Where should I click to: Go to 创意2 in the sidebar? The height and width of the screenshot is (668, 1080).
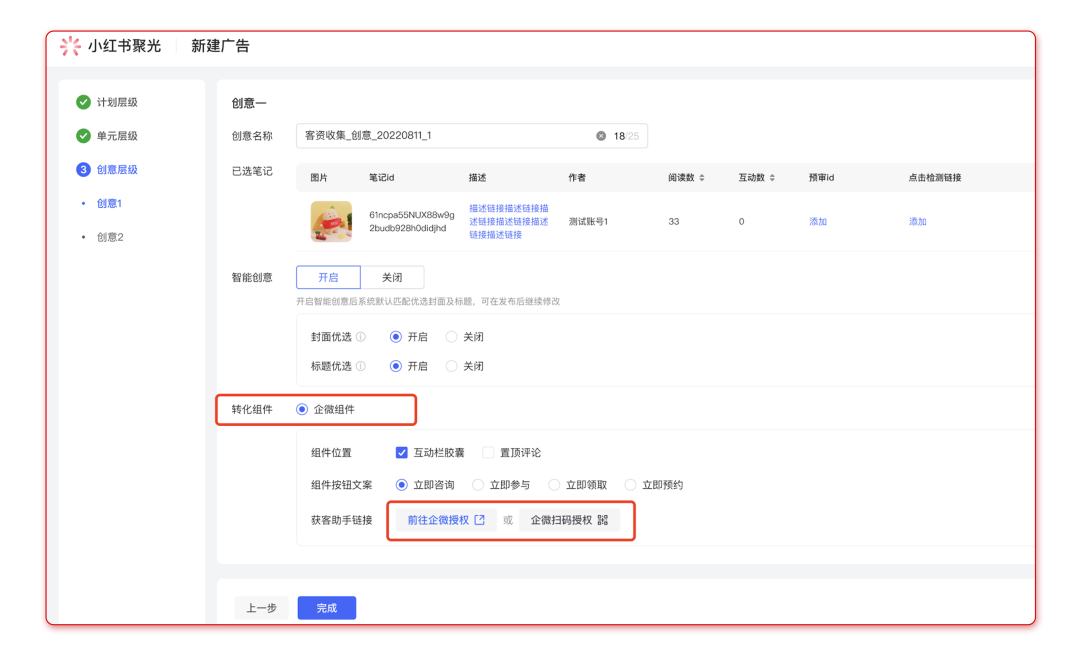point(109,237)
